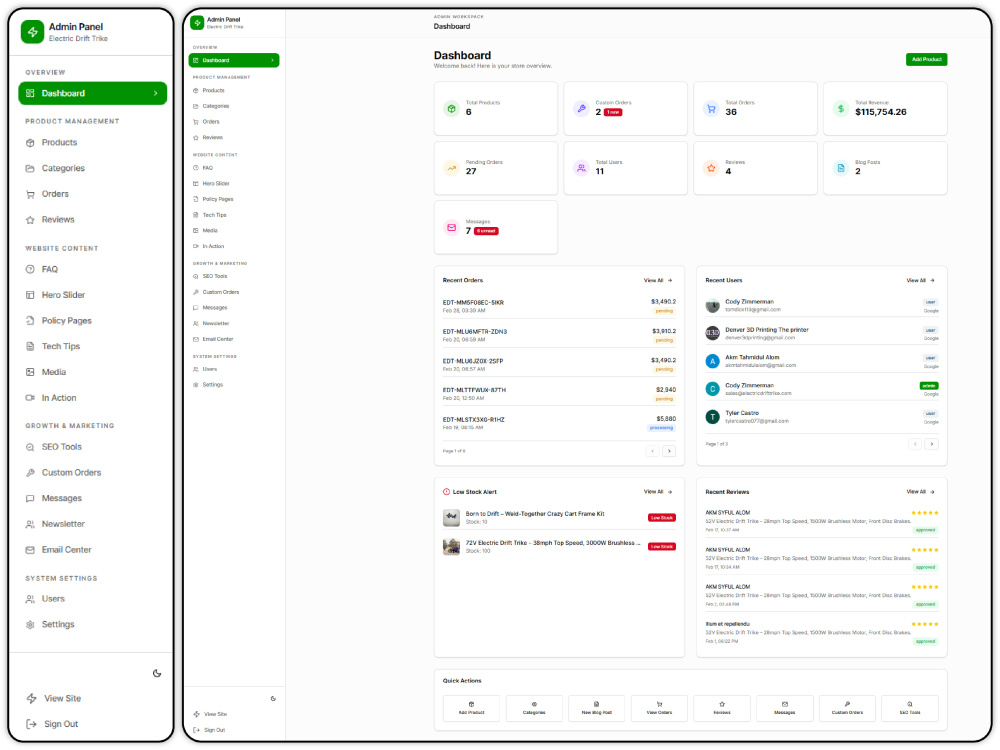Image resolution: width=1000 pixels, height=750 pixels.
Task: Click the green box icon on Total Products card
Action: tap(452, 109)
